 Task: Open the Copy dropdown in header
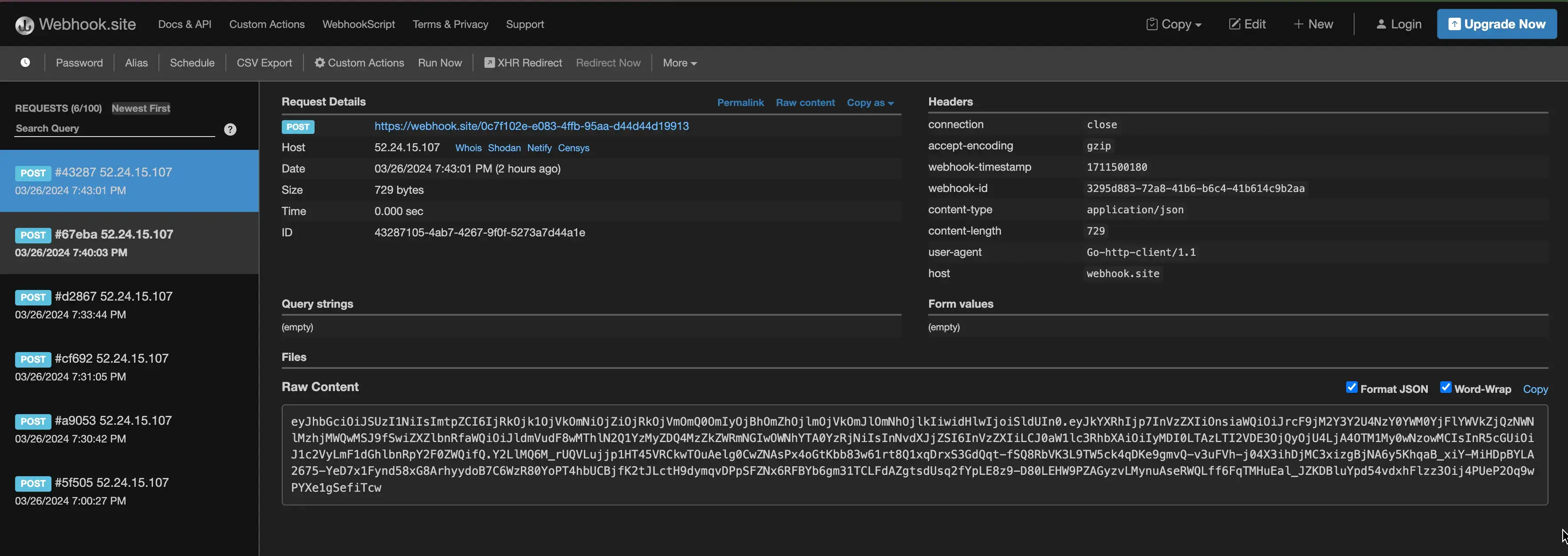[x=1174, y=24]
